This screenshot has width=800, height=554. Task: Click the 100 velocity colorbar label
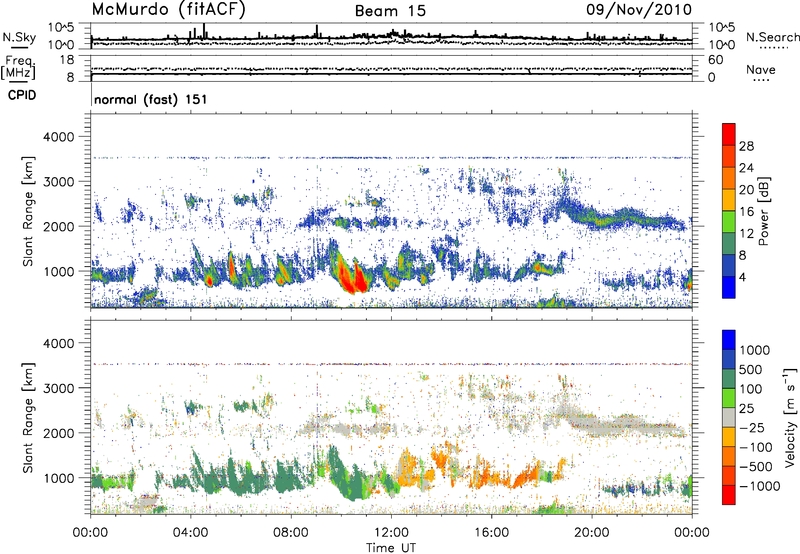pos(751,389)
